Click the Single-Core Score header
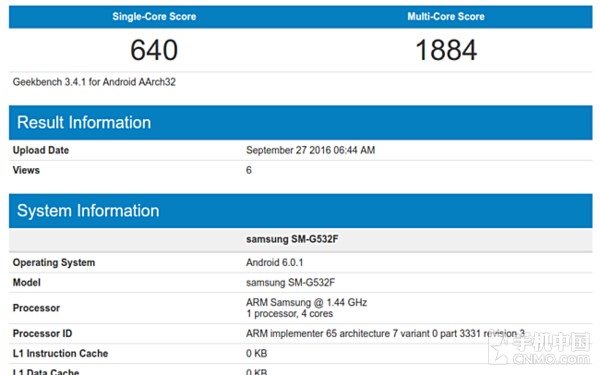Image resolution: width=600 pixels, height=375 pixels. 154,16
